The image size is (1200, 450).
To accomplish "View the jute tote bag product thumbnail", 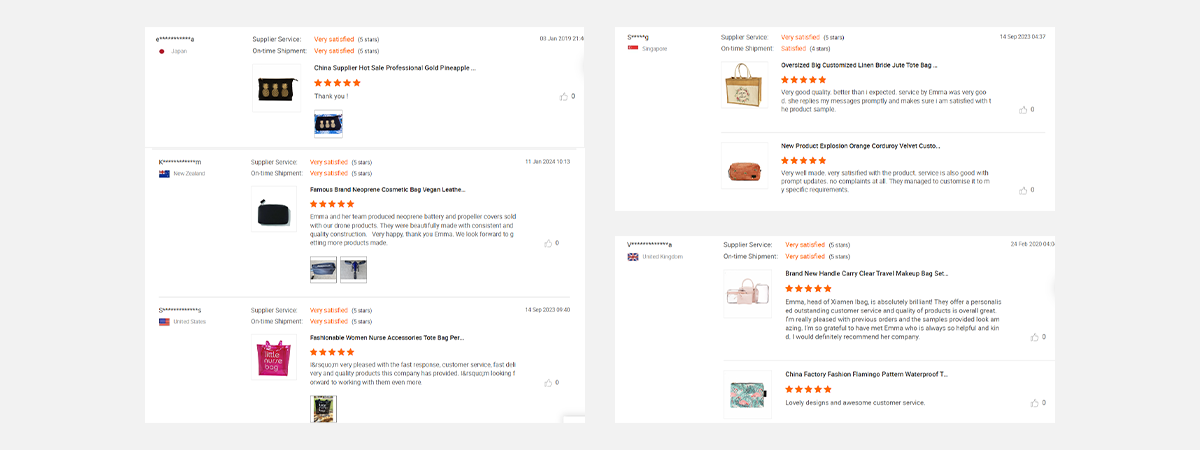I will [x=744, y=84].
